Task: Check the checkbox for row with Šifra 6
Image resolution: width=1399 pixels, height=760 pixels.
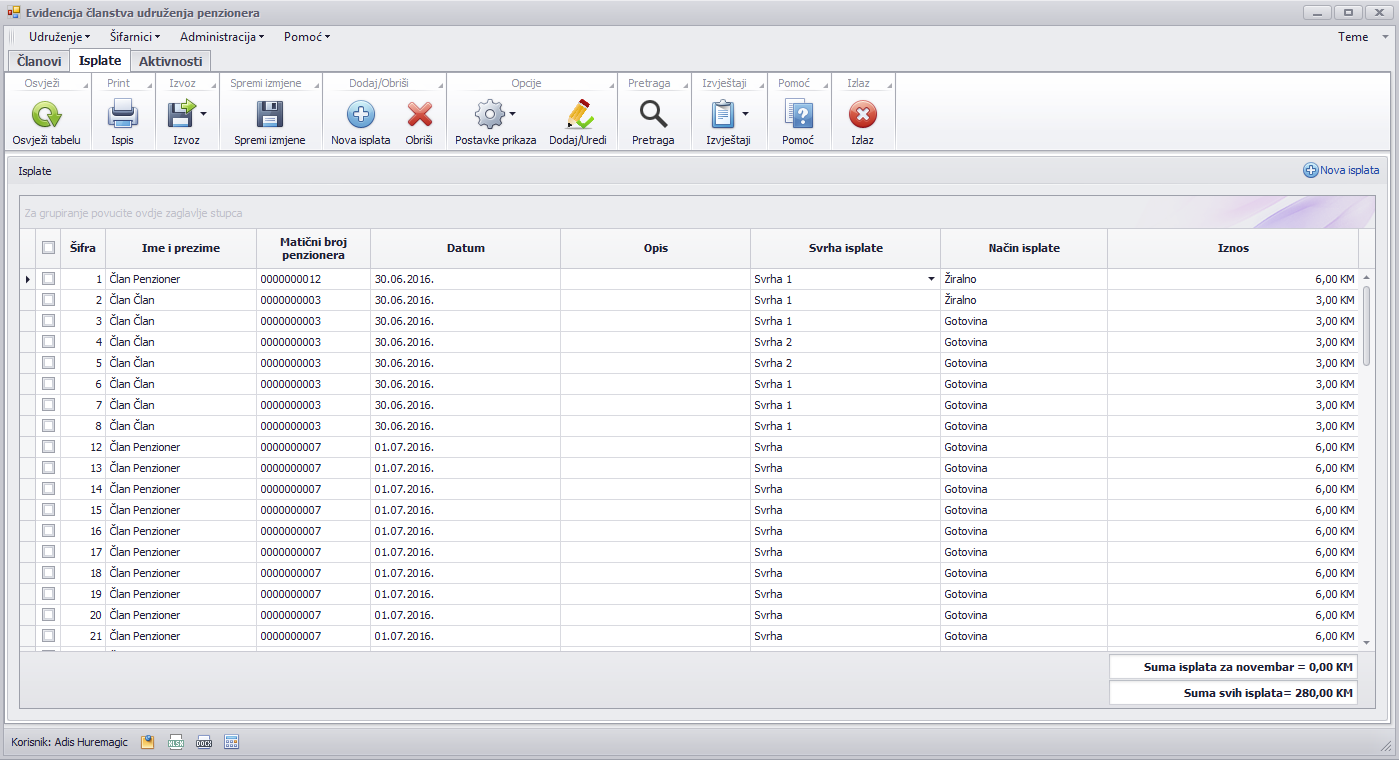Action: (48, 384)
